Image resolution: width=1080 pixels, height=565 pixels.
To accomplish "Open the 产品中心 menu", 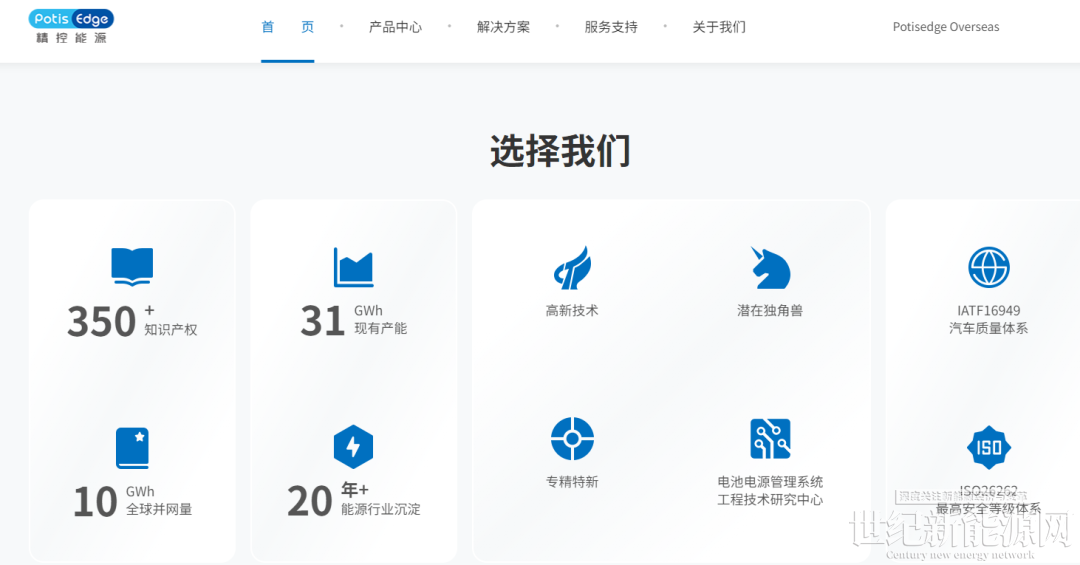I will [x=395, y=27].
